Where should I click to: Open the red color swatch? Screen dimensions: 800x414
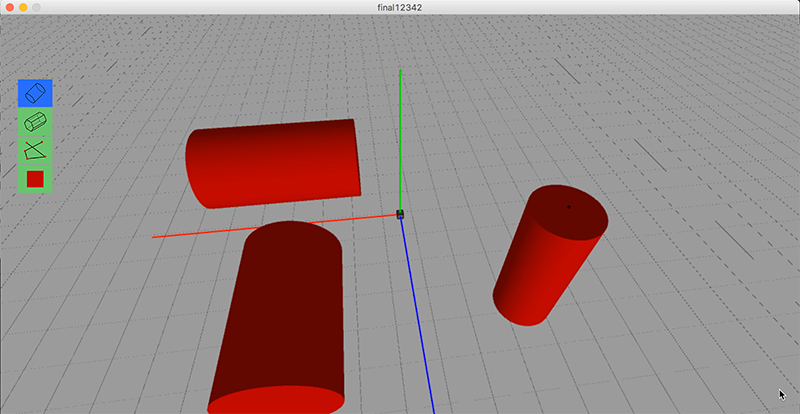(x=35, y=179)
